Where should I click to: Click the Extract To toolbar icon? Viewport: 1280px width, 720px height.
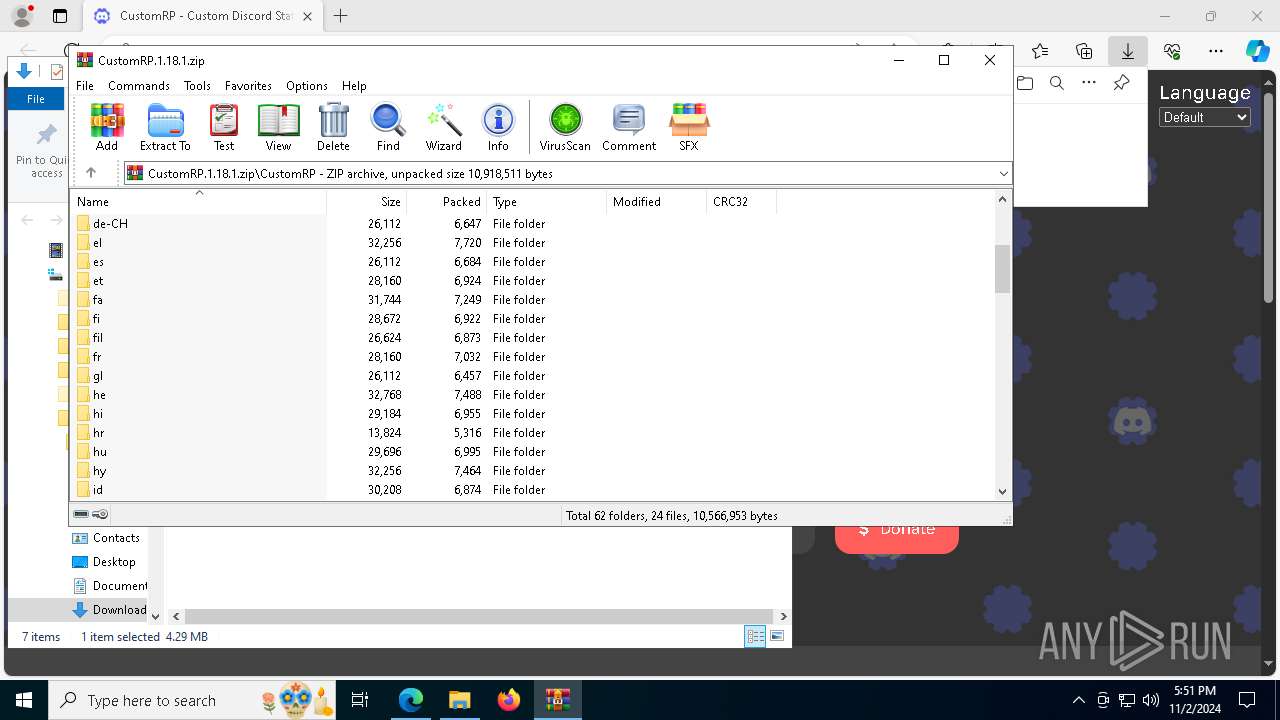tap(165, 127)
